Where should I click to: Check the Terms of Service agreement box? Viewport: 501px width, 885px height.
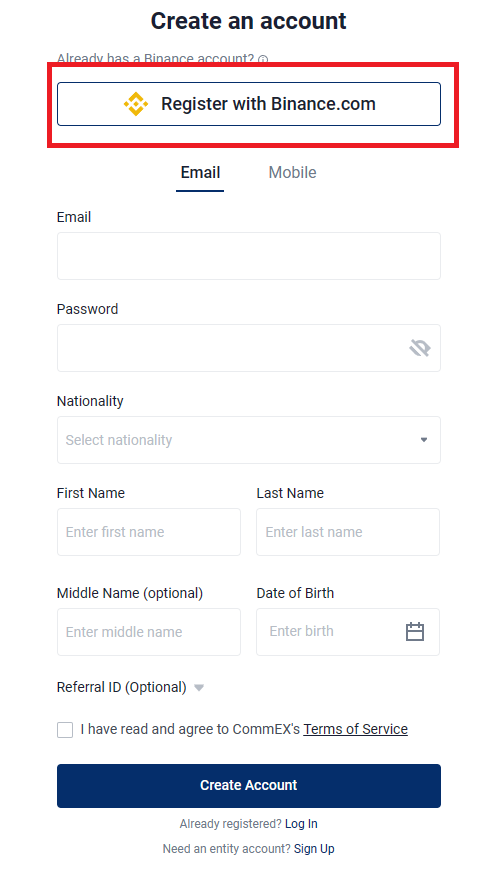pyautogui.click(x=65, y=730)
